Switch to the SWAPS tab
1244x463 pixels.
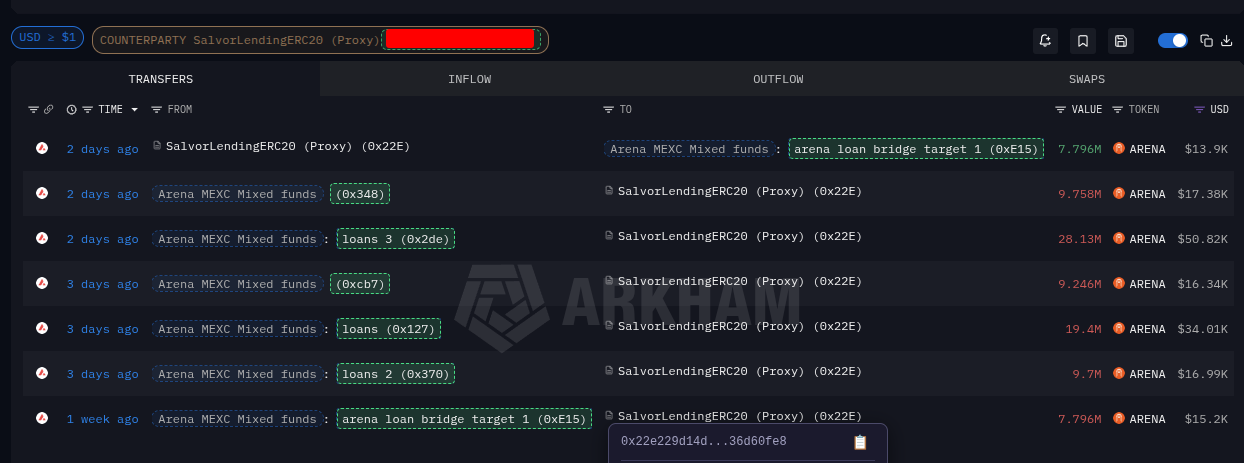[x=1087, y=79]
